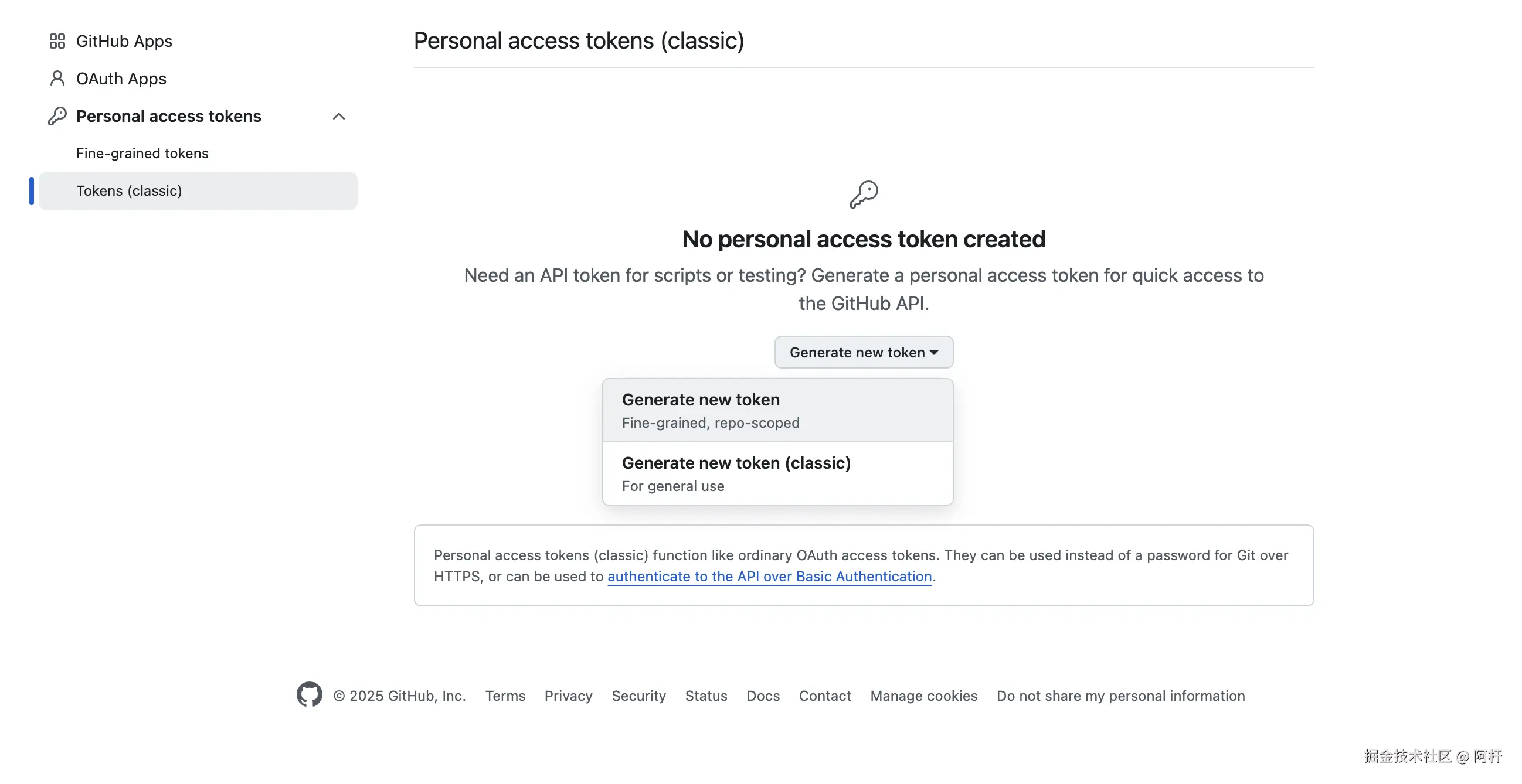Click Do not share my personal information
This screenshot has width=1522, height=784.
(1120, 696)
